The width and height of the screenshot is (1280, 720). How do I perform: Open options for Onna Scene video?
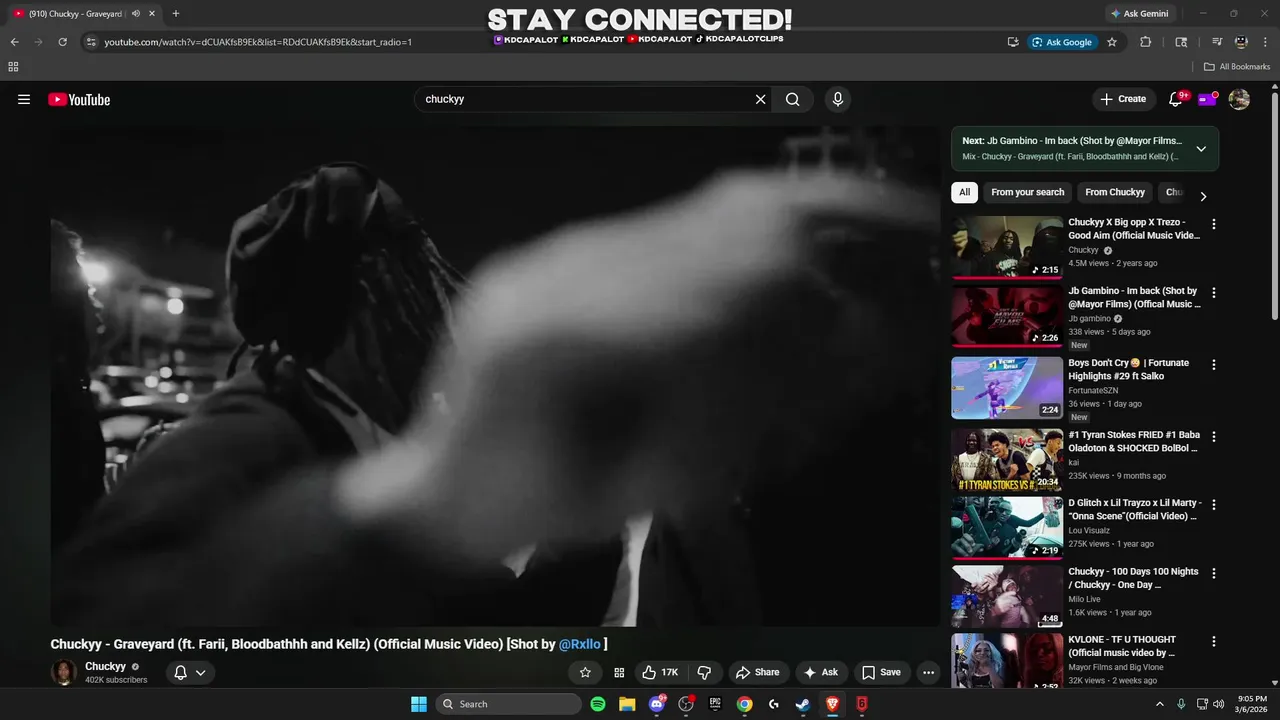pos(1214,505)
